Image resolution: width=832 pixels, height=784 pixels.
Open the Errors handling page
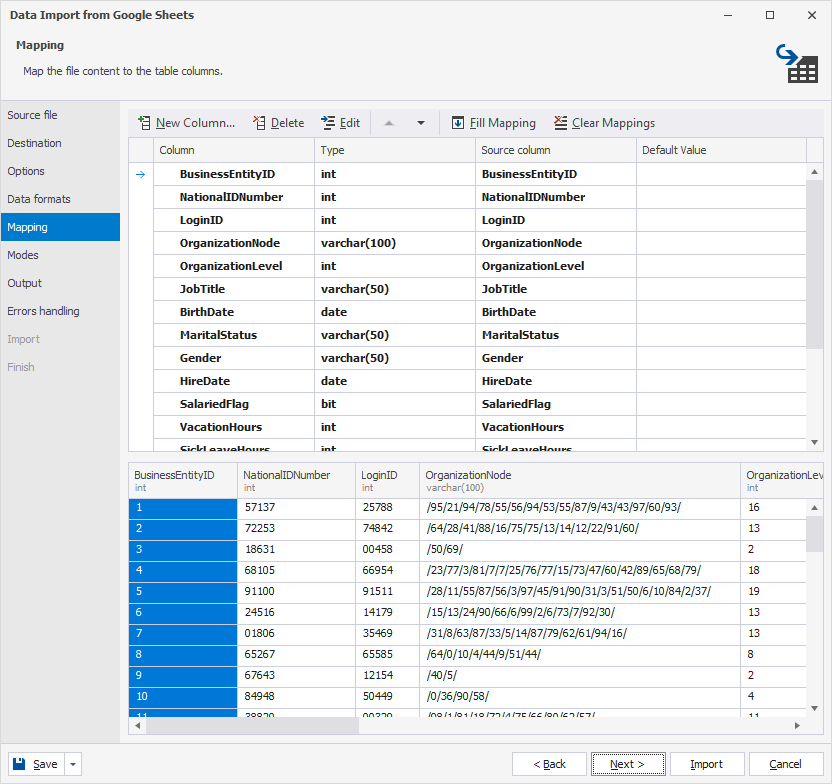(43, 311)
